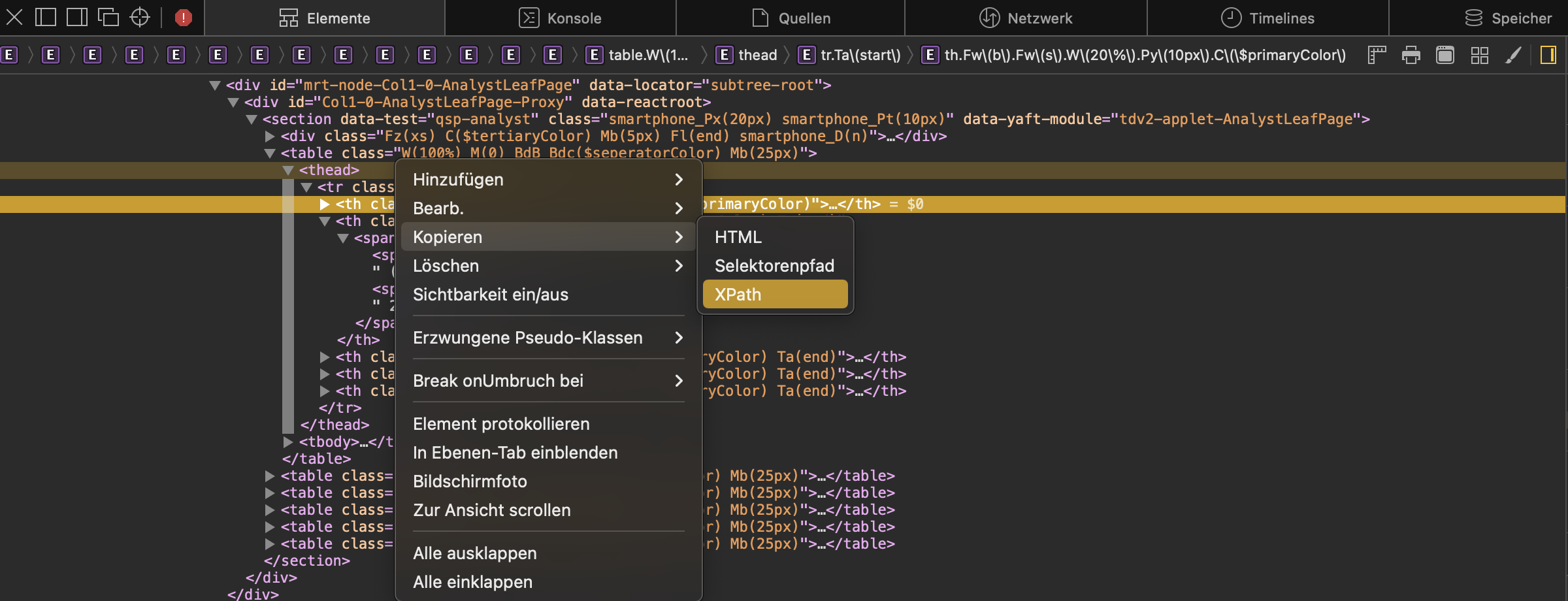
Task: Click the closing </table> tag line
Action: 316,459
